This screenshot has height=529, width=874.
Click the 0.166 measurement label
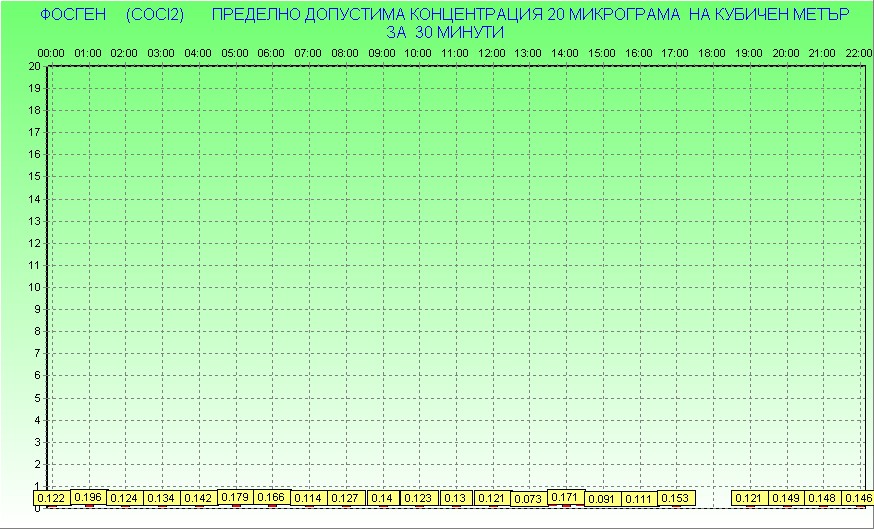coord(271,497)
